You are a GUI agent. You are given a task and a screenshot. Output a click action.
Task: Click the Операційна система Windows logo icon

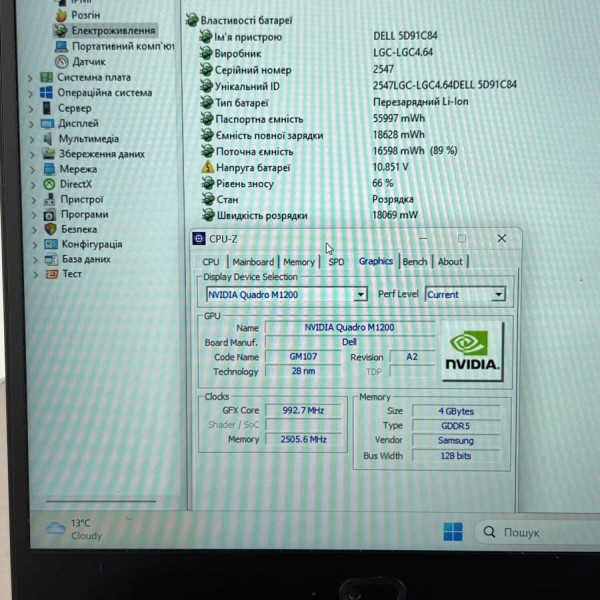tap(46, 93)
